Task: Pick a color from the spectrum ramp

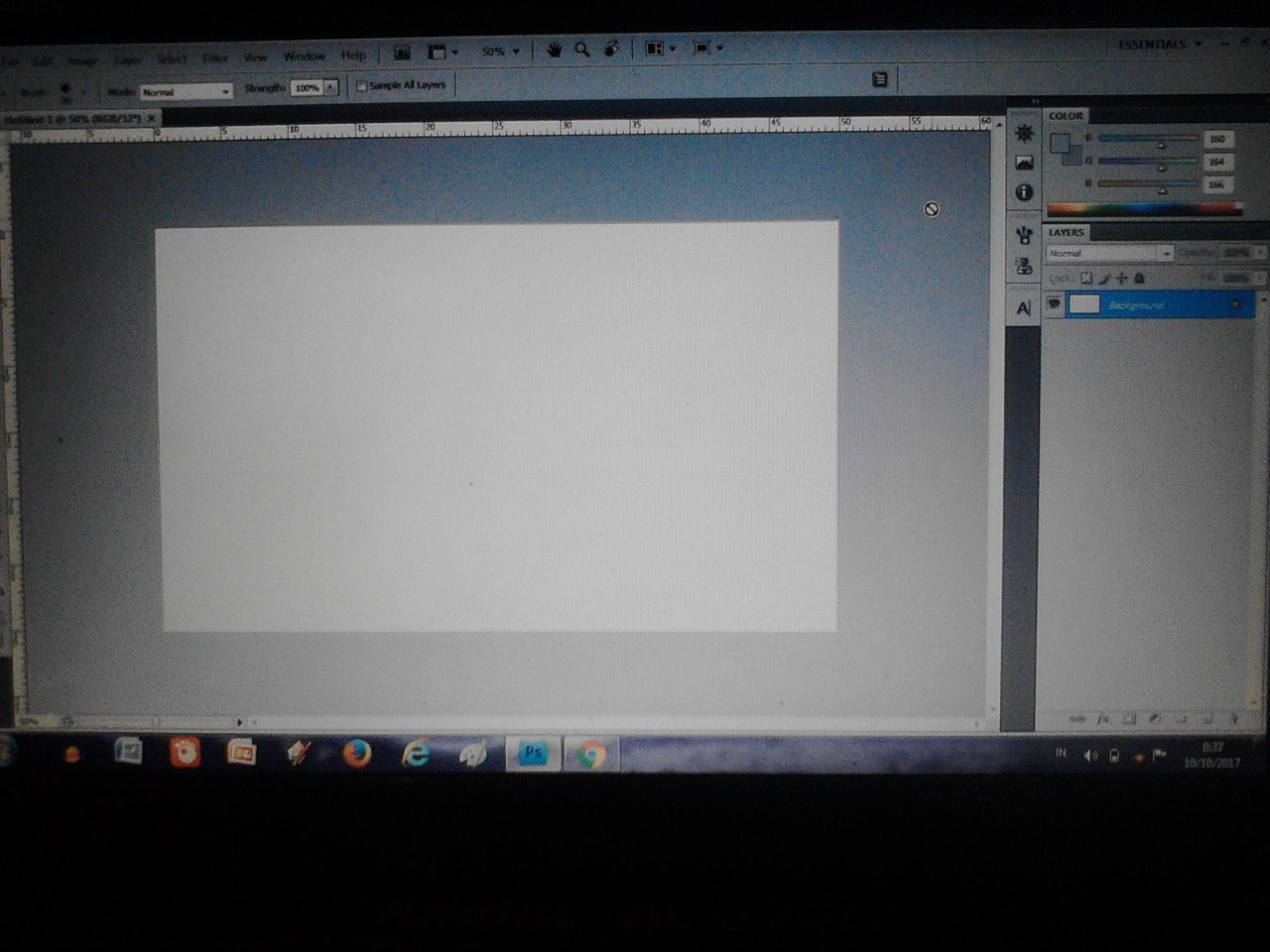Action: point(1144,209)
